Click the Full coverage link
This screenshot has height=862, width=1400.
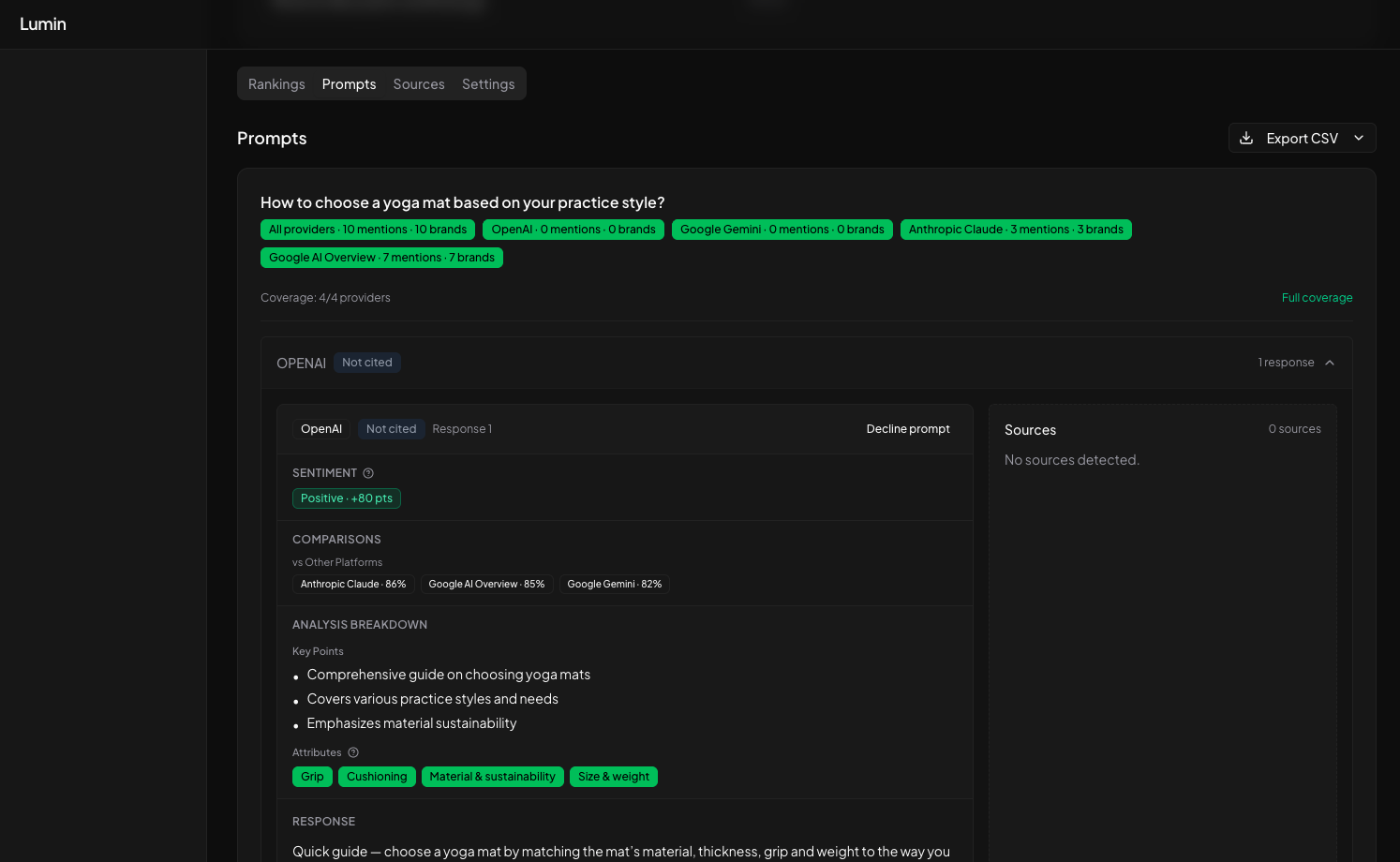click(1317, 298)
